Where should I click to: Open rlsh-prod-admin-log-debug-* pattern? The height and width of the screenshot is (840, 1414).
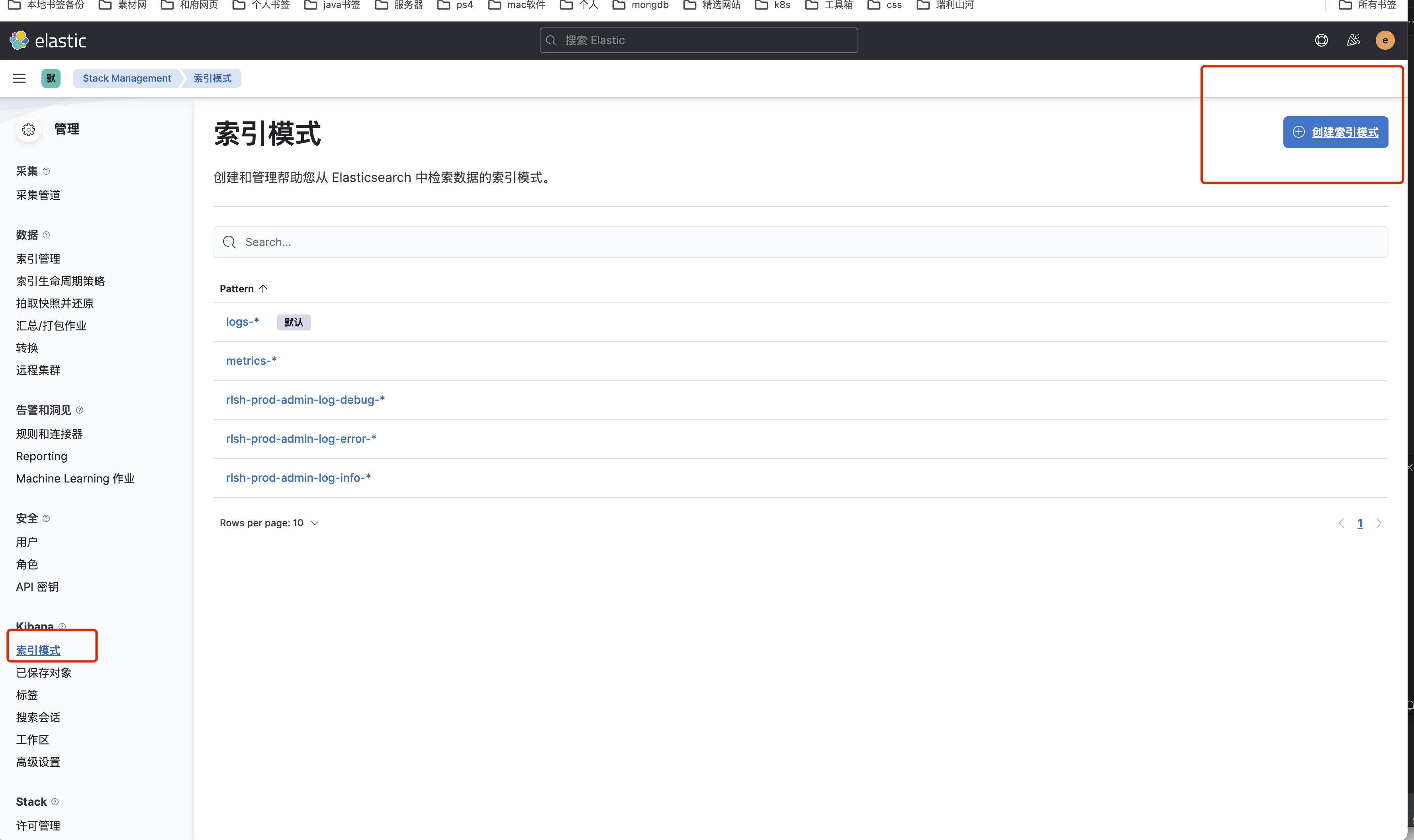[x=305, y=400]
